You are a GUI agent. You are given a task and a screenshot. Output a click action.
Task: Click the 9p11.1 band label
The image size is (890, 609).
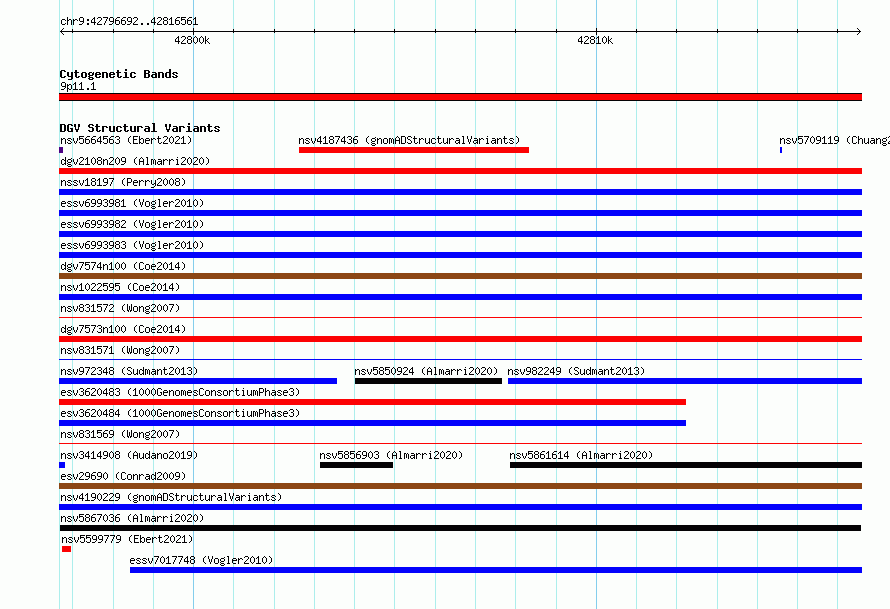point(78,86)
